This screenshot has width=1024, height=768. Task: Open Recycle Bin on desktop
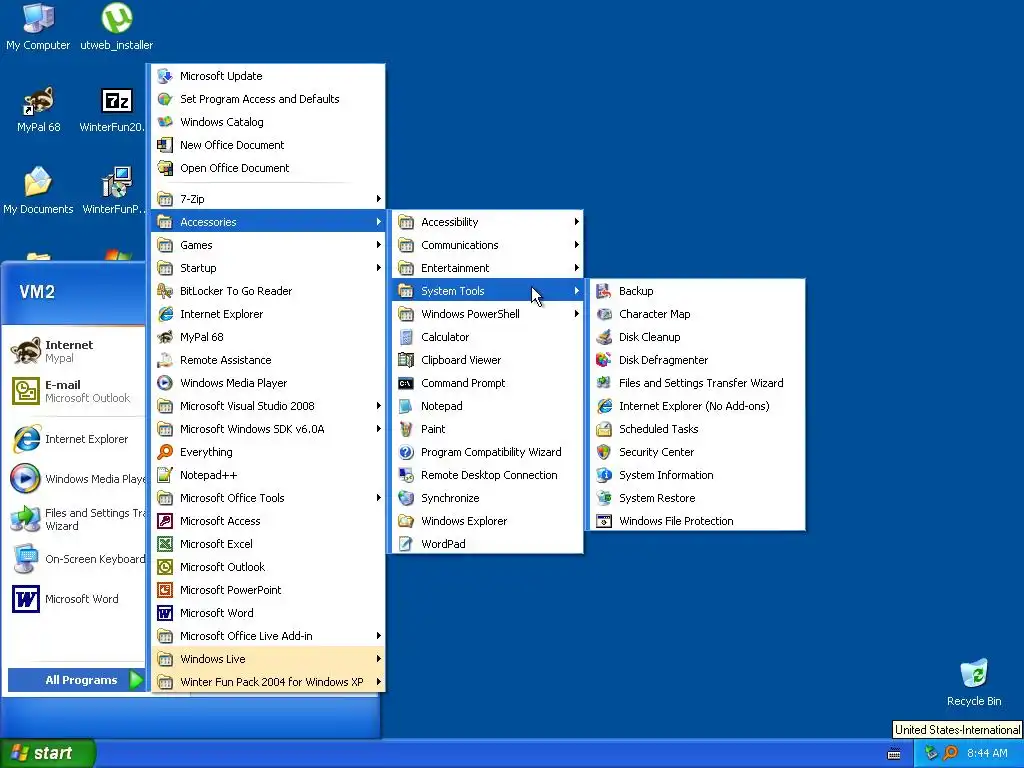click(x=974, y=683)
